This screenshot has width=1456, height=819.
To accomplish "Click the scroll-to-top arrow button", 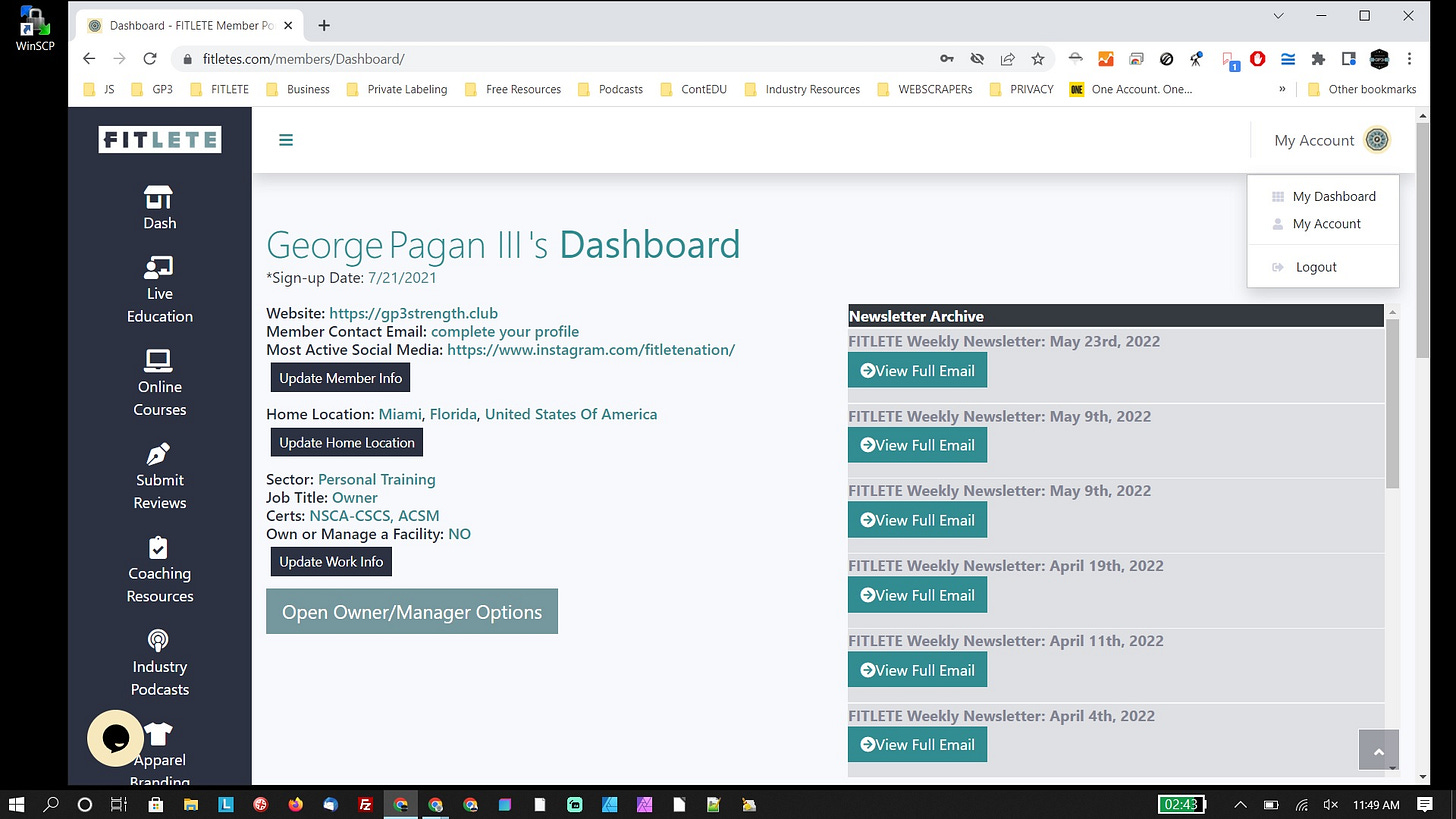I will 1378,751.
